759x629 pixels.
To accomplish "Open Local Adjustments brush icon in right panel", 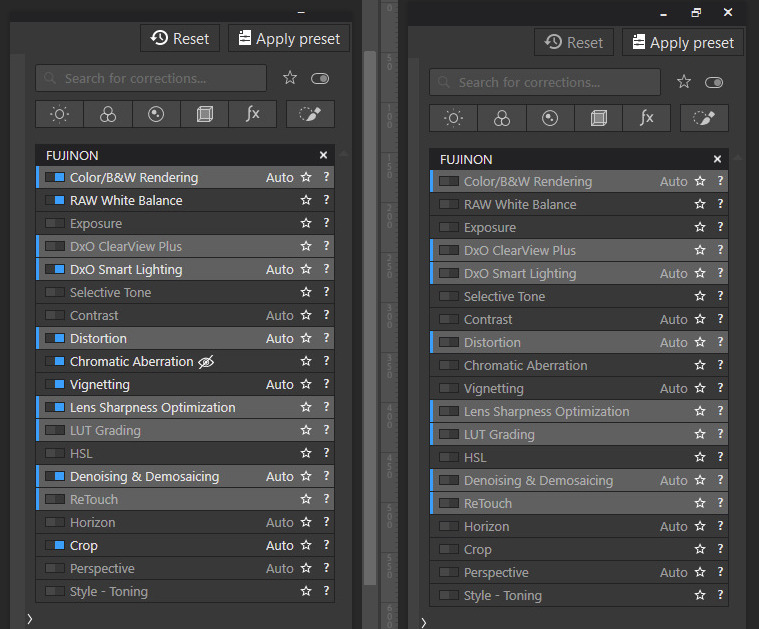I will [x=704, y=119].
